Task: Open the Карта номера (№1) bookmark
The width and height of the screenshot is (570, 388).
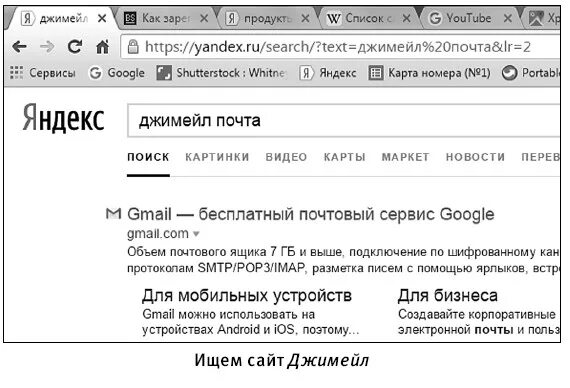Action: 429,73
